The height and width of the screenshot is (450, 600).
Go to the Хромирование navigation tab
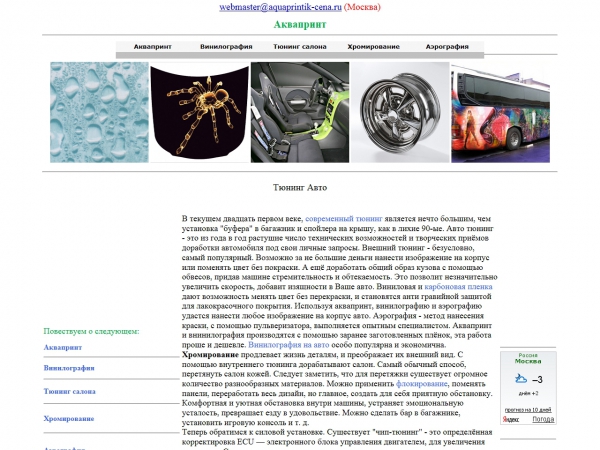click(x=373, y=47)
